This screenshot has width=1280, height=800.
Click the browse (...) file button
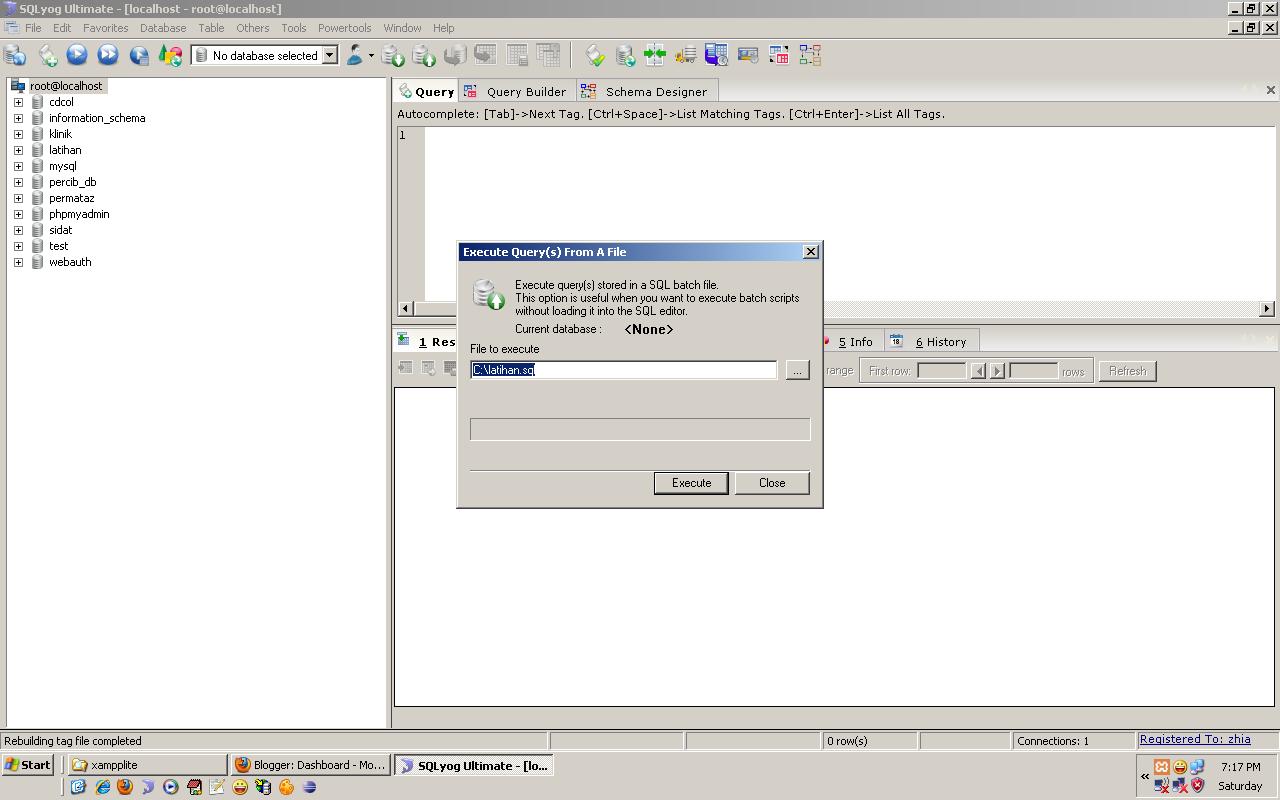(797, 370)
